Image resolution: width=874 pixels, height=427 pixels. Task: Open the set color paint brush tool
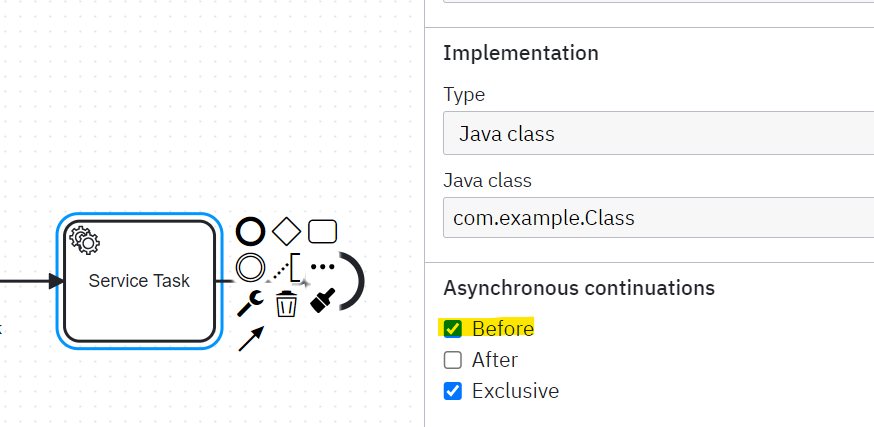[x=323, y=300]
